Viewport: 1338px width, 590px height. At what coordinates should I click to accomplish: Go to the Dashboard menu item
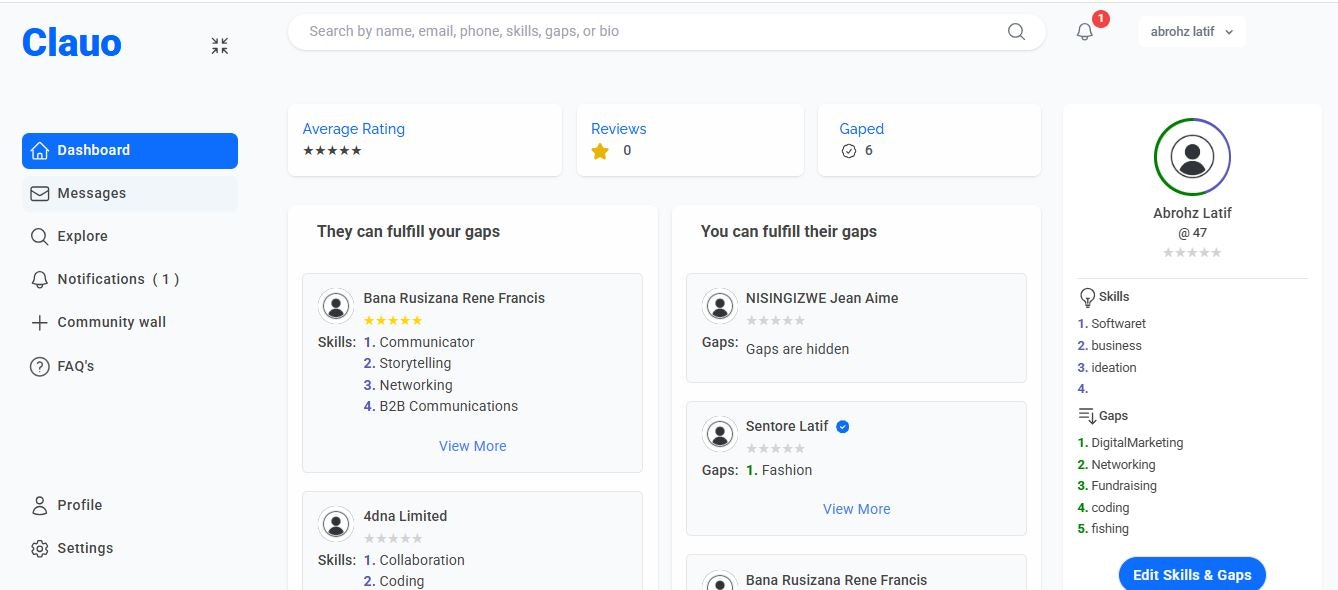coord(130,151)
